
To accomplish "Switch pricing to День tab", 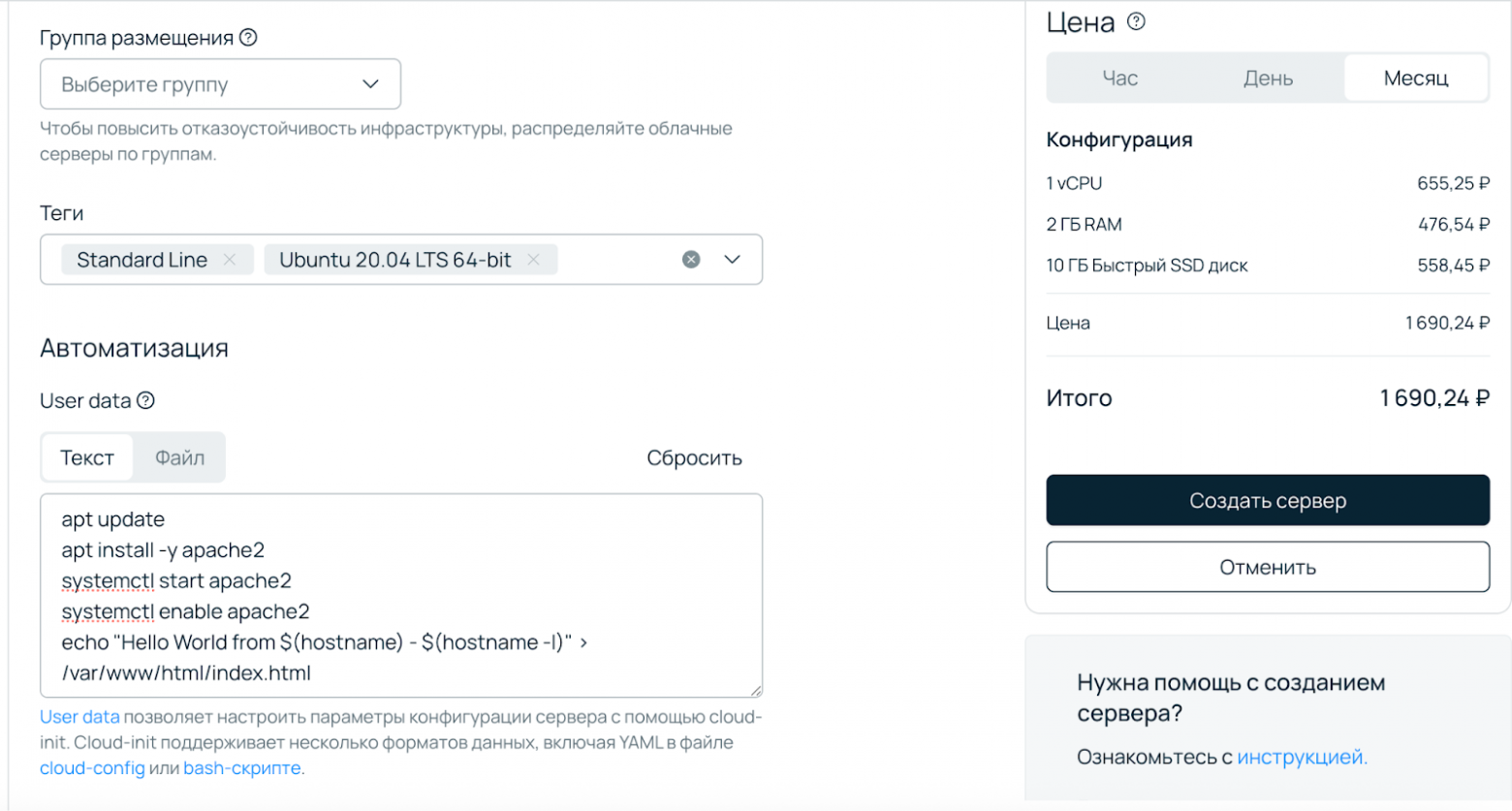I will 1267,78.
